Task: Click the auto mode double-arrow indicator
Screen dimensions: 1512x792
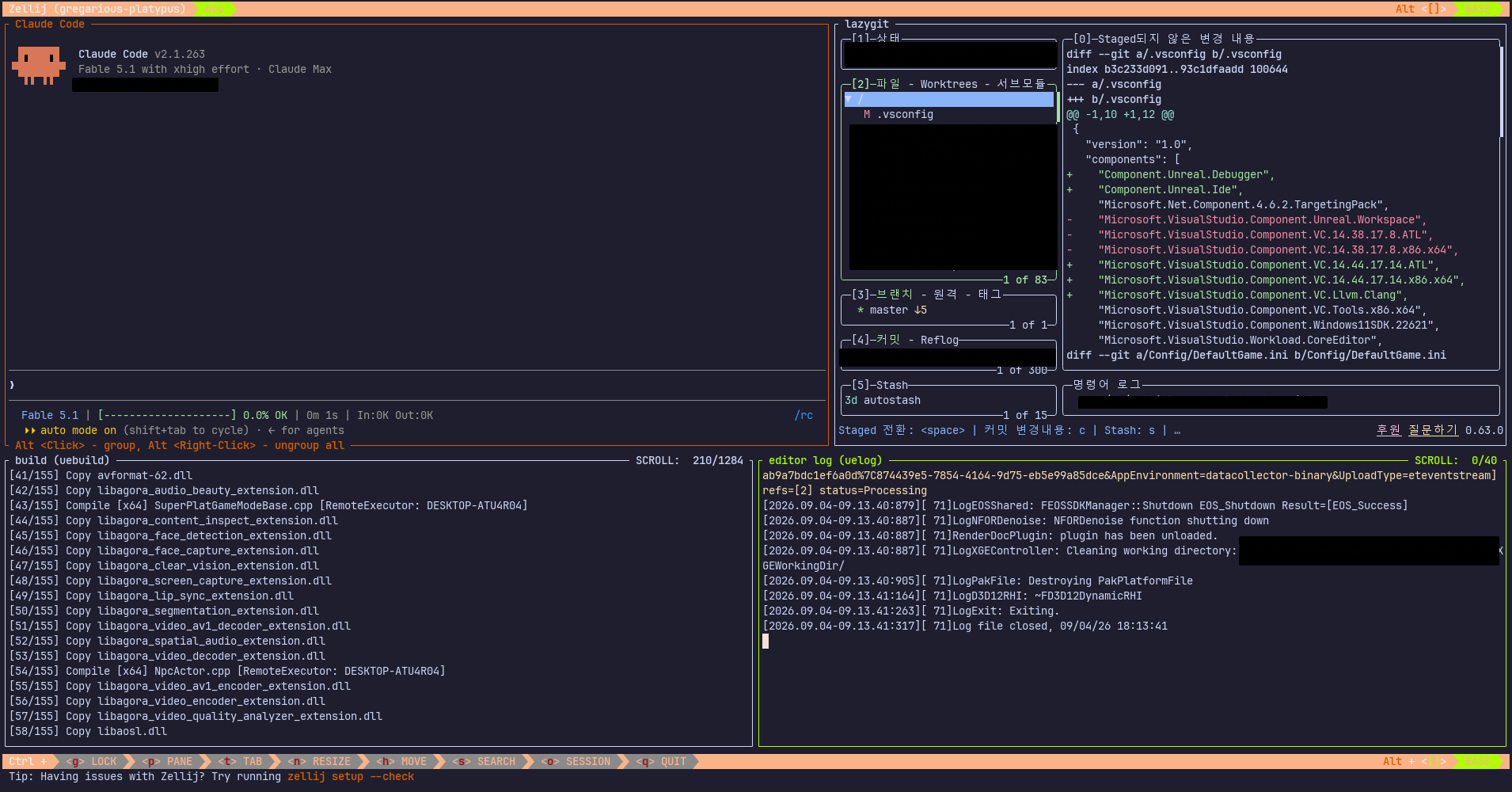Action: (x=30, y=431)
